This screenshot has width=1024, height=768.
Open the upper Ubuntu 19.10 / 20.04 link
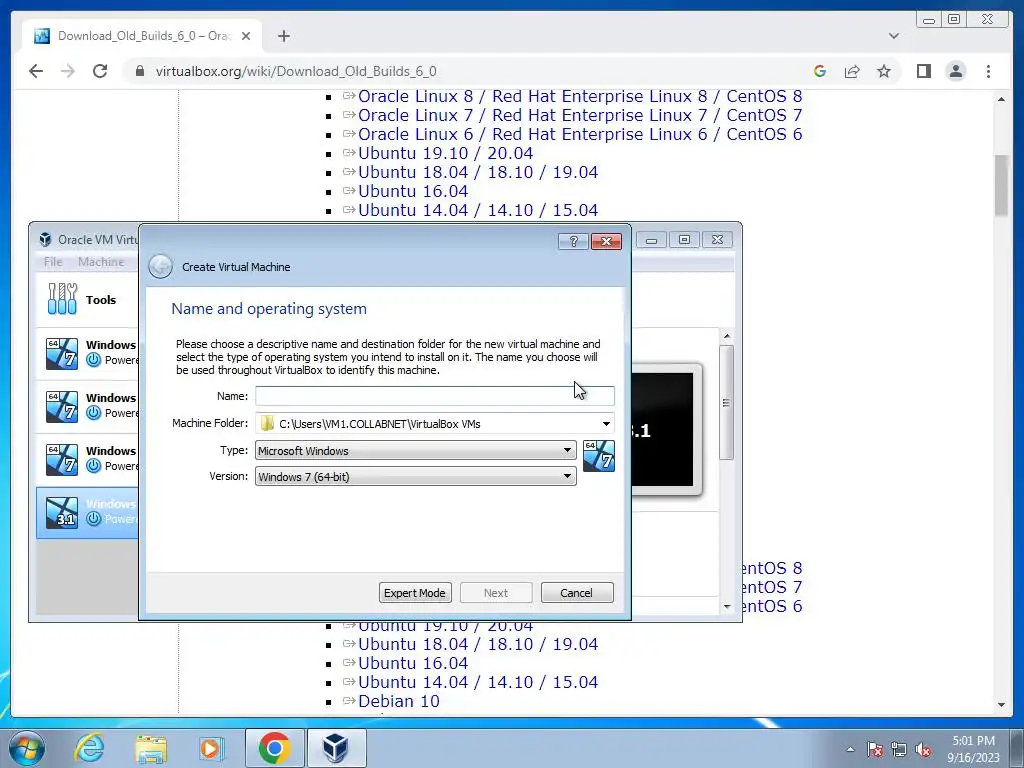pos(445,153)
